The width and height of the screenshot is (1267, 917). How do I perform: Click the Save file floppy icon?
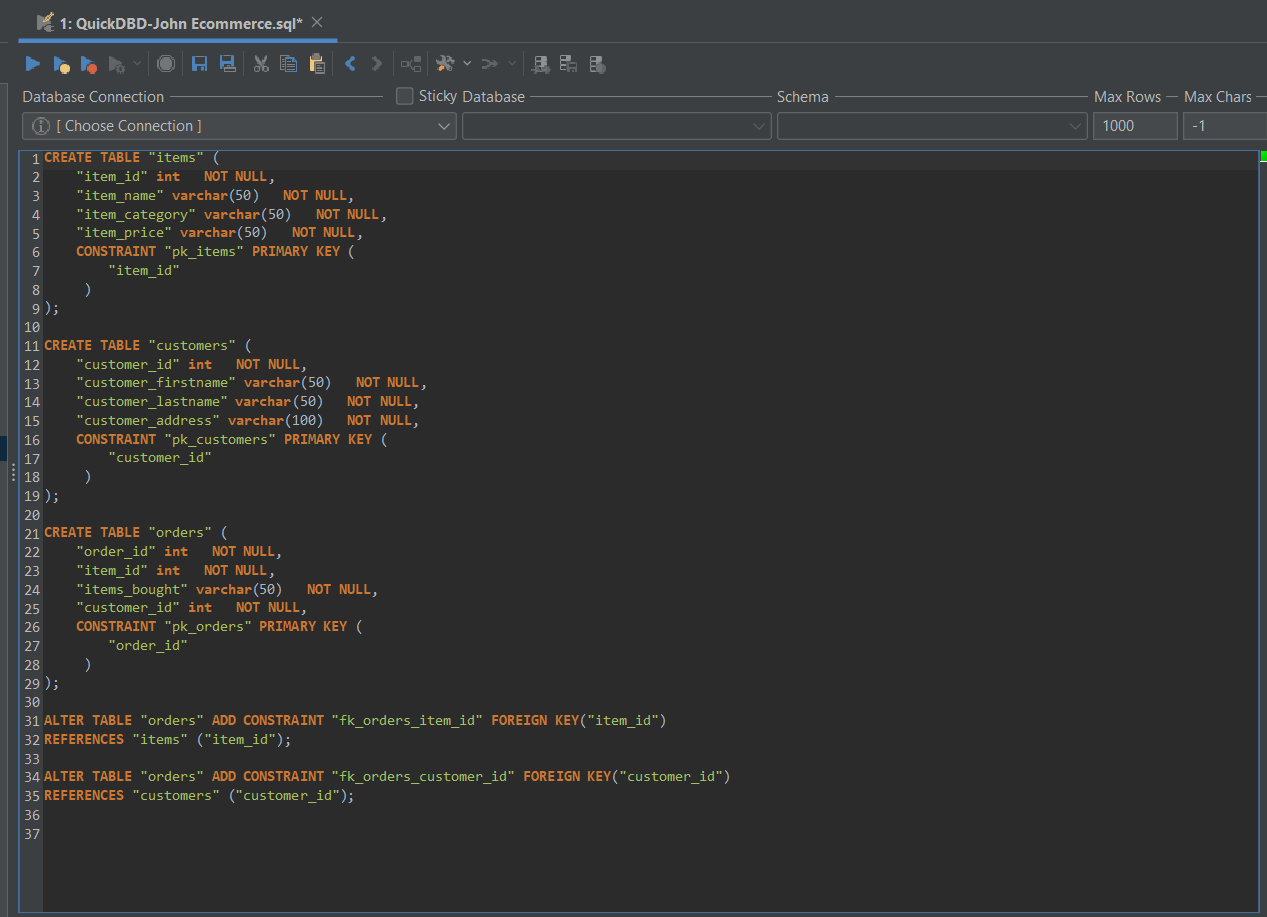click(199, 64)
